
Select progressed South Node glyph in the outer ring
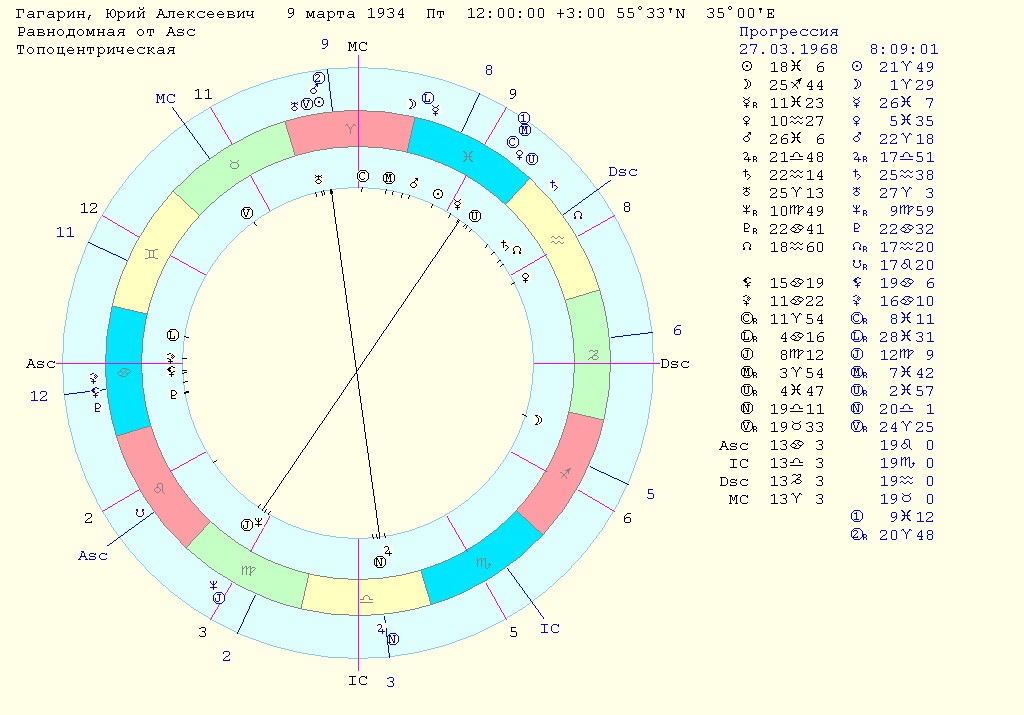point(139,513)
